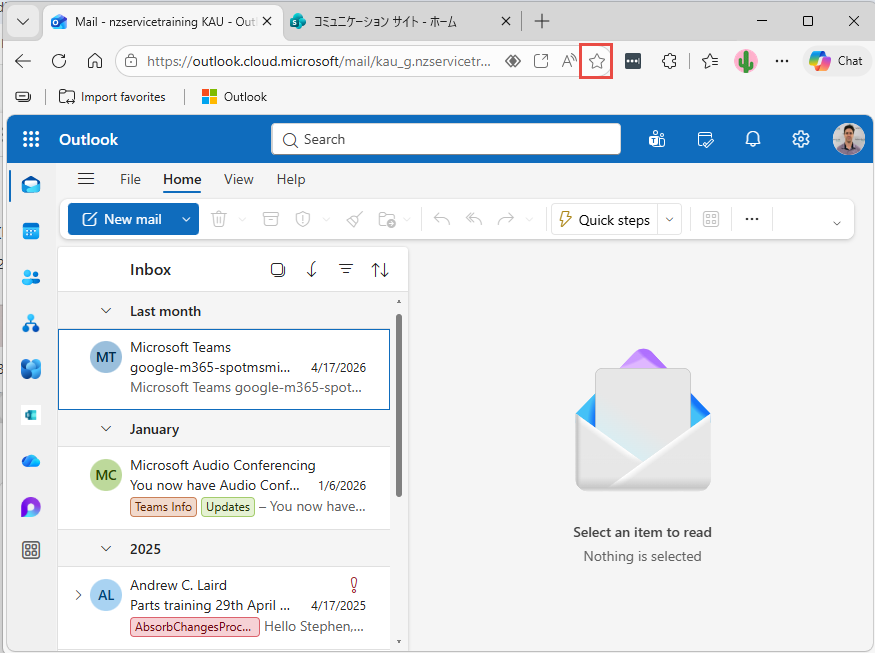875x653 pixels.
Task: Add page to favorites star icon
Action: pyautogui.click(x=597, y=61)
